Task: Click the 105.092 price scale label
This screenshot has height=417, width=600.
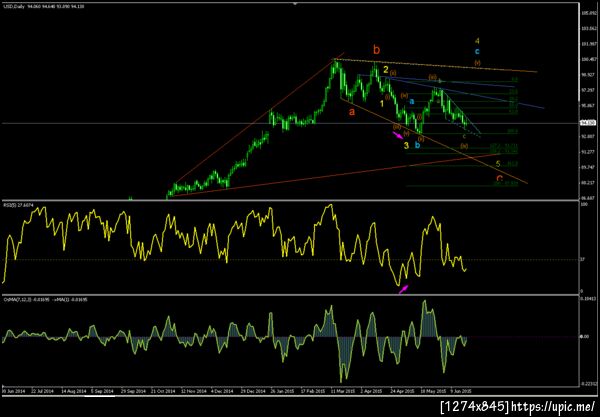Action: (x=590, y=13)
